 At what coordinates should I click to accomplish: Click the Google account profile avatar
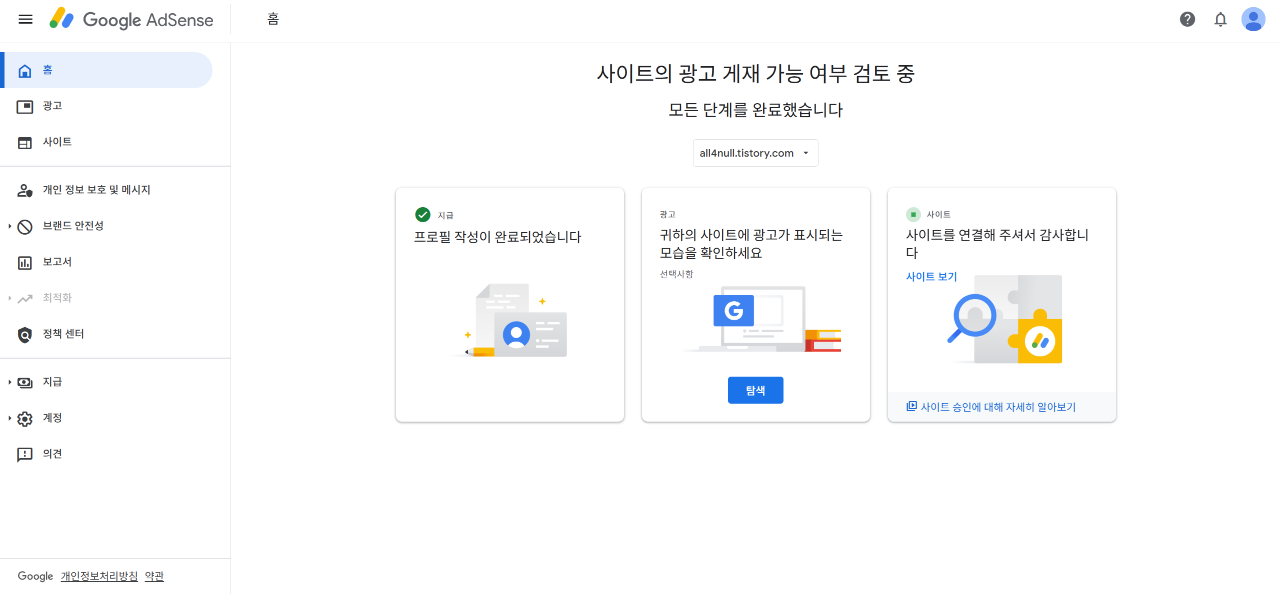[x=1253, y=19]
